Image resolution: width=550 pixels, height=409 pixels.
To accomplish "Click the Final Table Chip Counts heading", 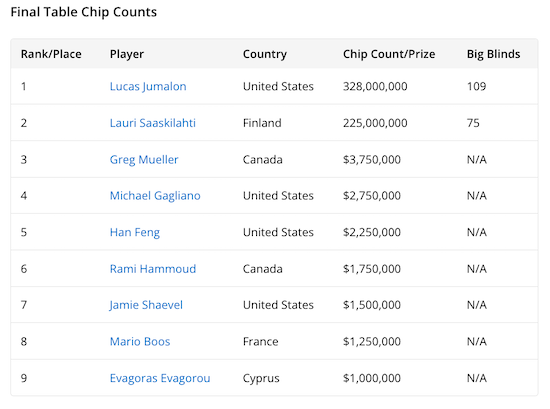I will tap(83, 12).
